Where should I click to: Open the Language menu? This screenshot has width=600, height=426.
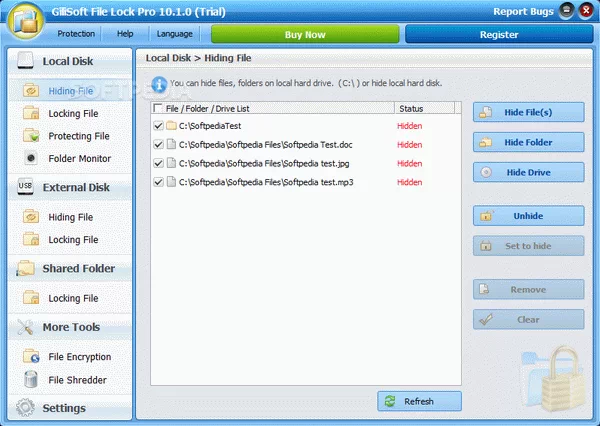(x=174, y=33)
